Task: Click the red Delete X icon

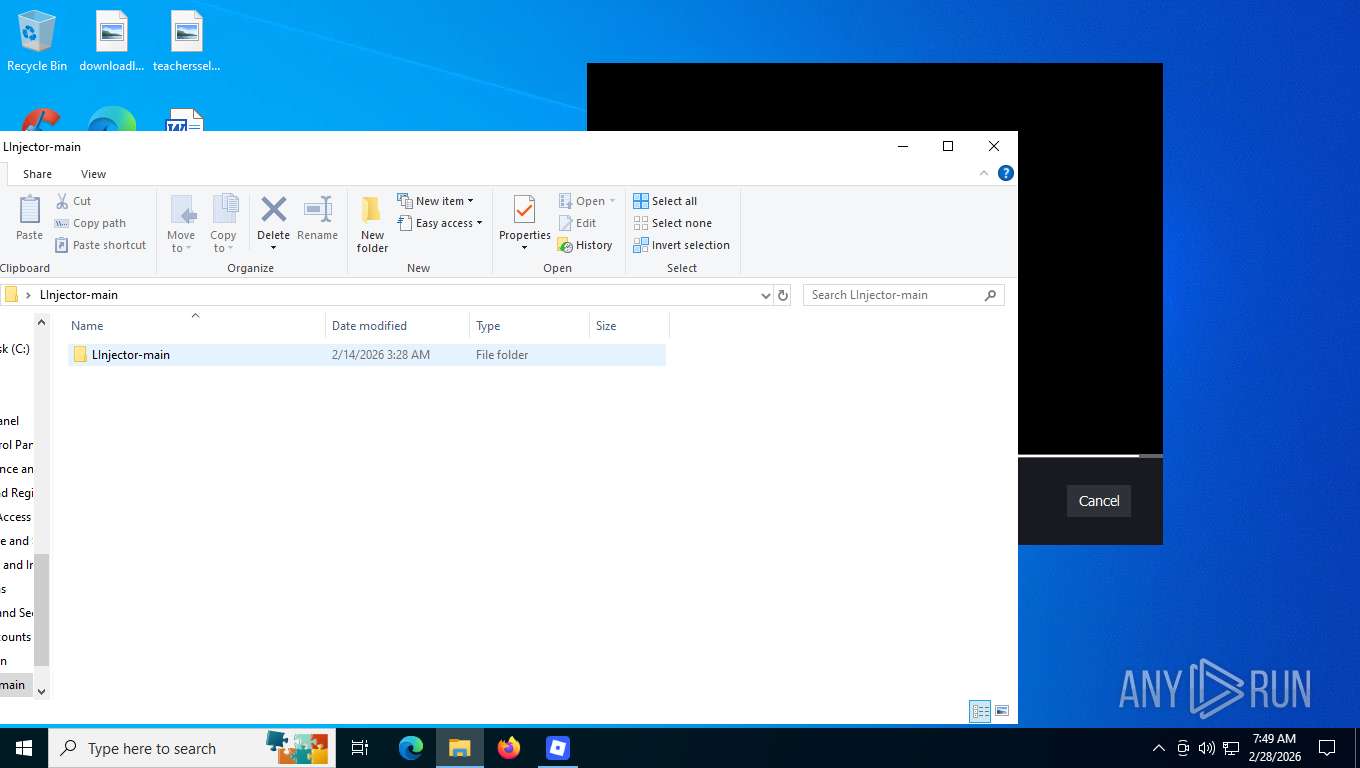Action: click(273, 209)
